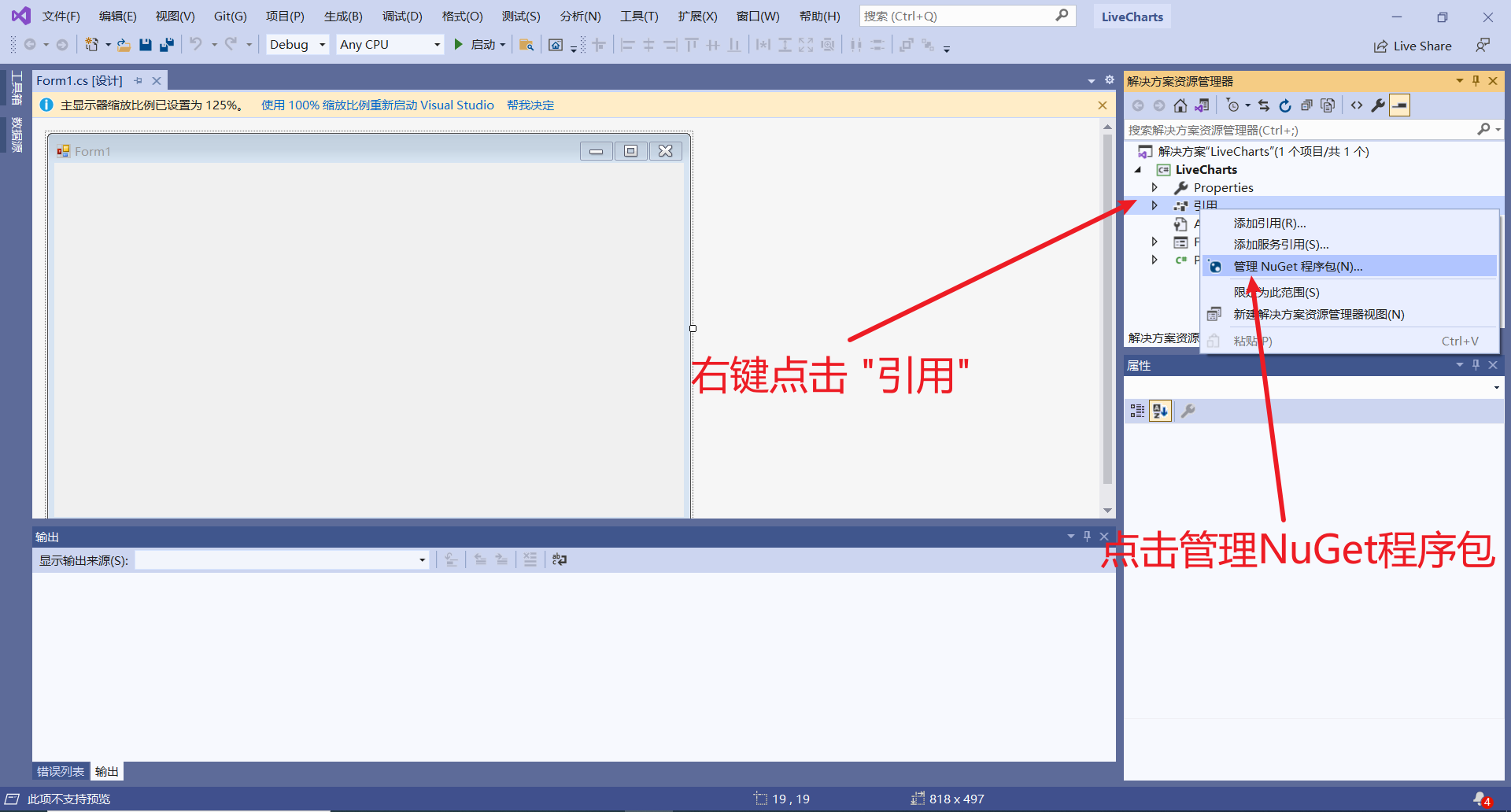Viewport: 1511px width, 812px height.
Task: Click the Save All icon
Action: point(166,45)
